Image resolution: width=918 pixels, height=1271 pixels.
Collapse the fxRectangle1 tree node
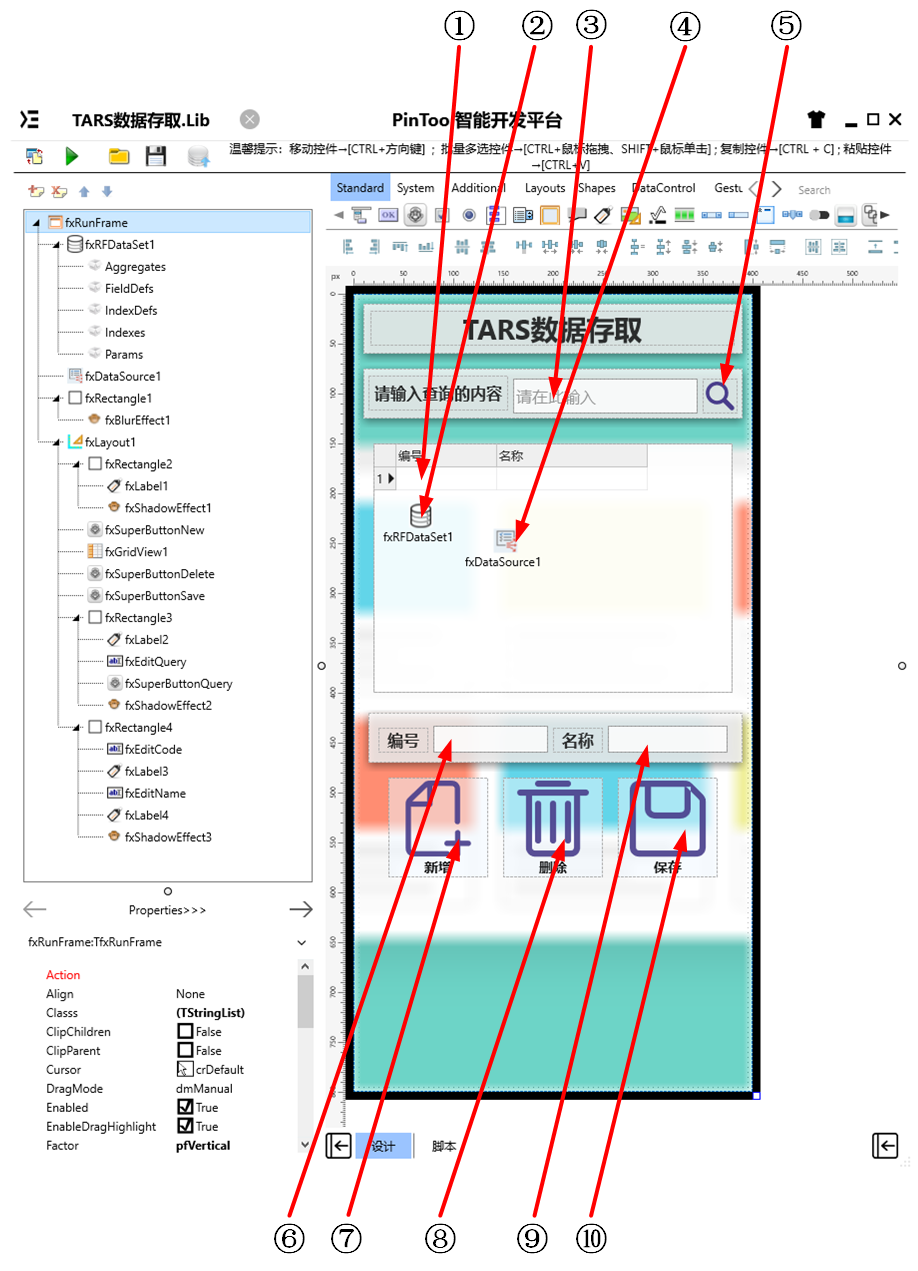[57, 399]
